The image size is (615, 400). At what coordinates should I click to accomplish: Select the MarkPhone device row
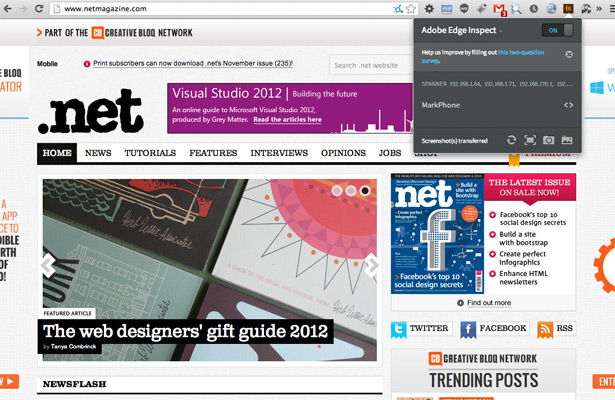tap(497, 105)
